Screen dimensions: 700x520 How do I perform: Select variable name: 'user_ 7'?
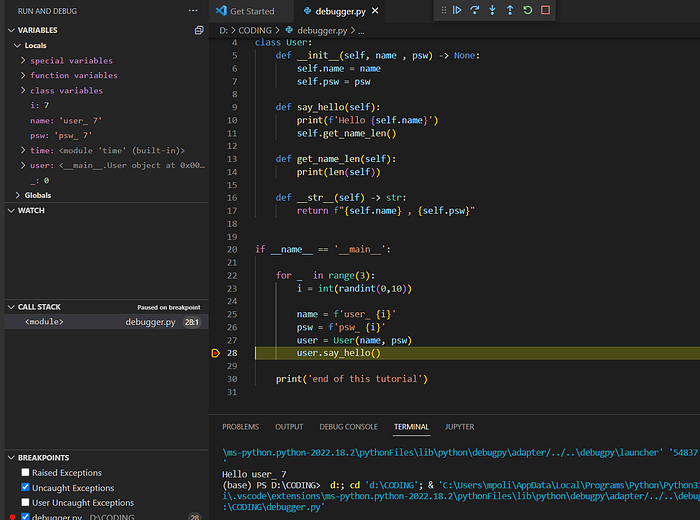(66, 121)
